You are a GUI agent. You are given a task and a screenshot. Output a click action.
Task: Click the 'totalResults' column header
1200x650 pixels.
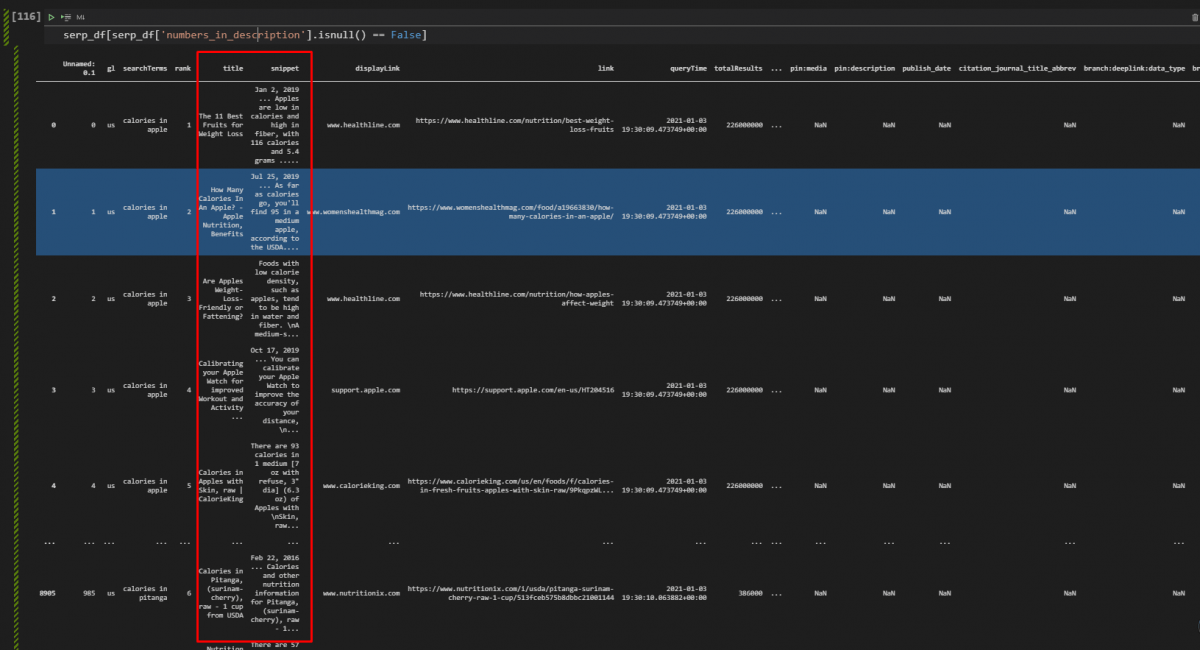[x=738, y=68]
